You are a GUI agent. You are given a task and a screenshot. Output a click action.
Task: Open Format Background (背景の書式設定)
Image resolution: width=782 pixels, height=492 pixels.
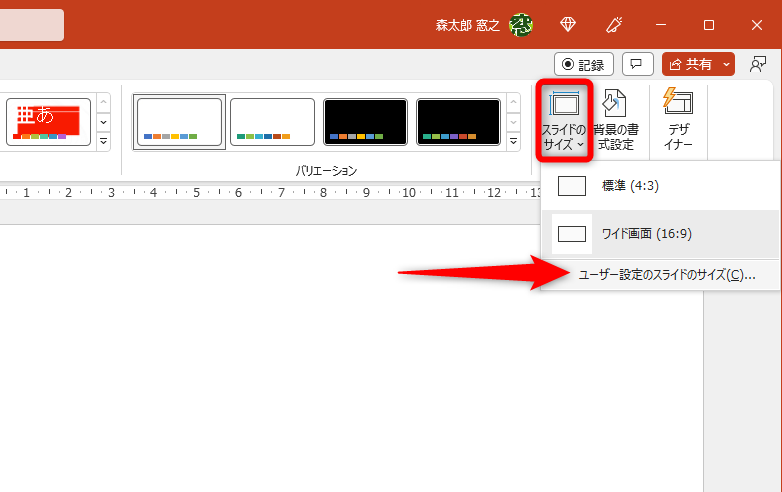click(x=616, y=120)
